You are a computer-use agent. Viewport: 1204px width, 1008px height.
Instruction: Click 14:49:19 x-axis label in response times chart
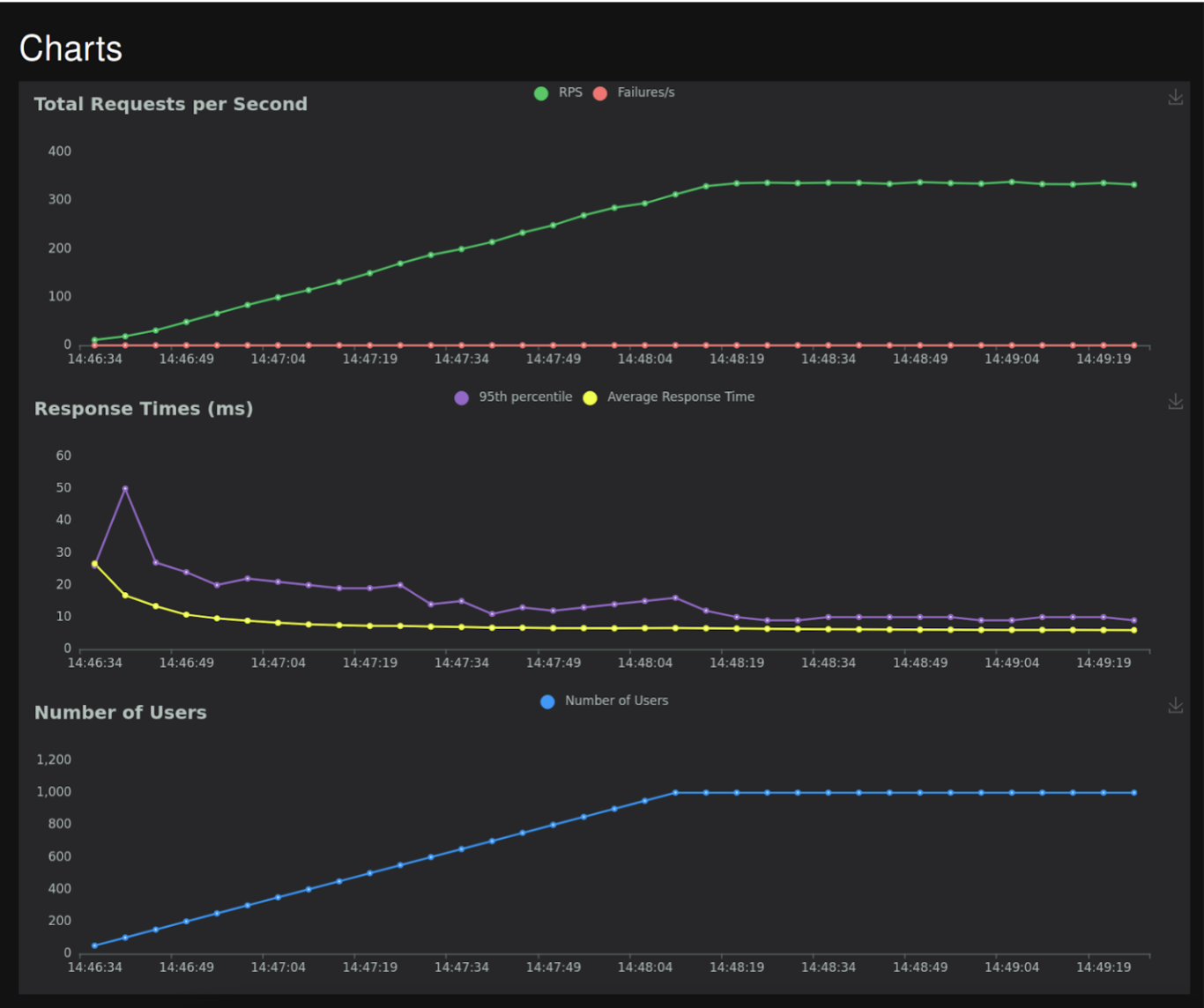click(1104, 663)
